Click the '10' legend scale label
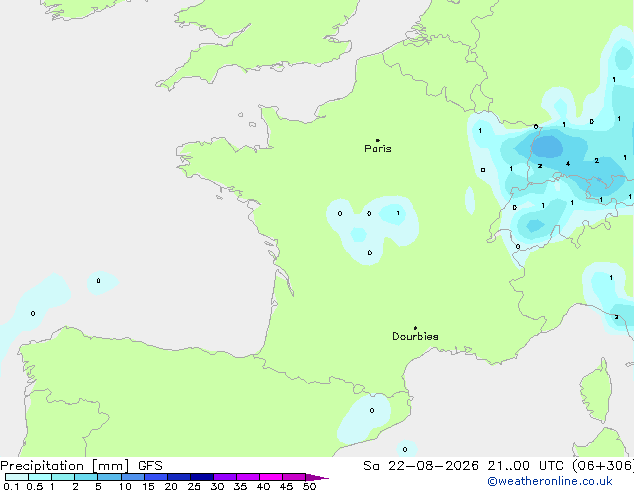 [x=125, y=486]
